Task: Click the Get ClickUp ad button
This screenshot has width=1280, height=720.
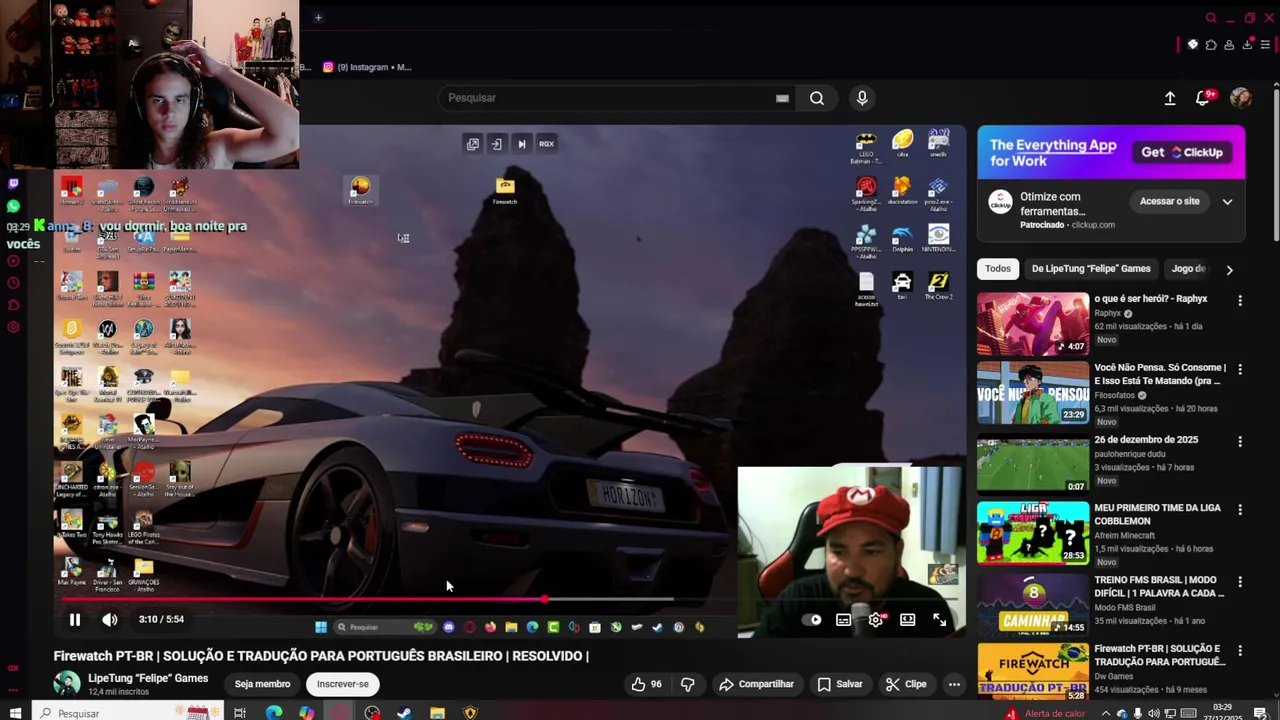Action: (x=1182, y=152)
